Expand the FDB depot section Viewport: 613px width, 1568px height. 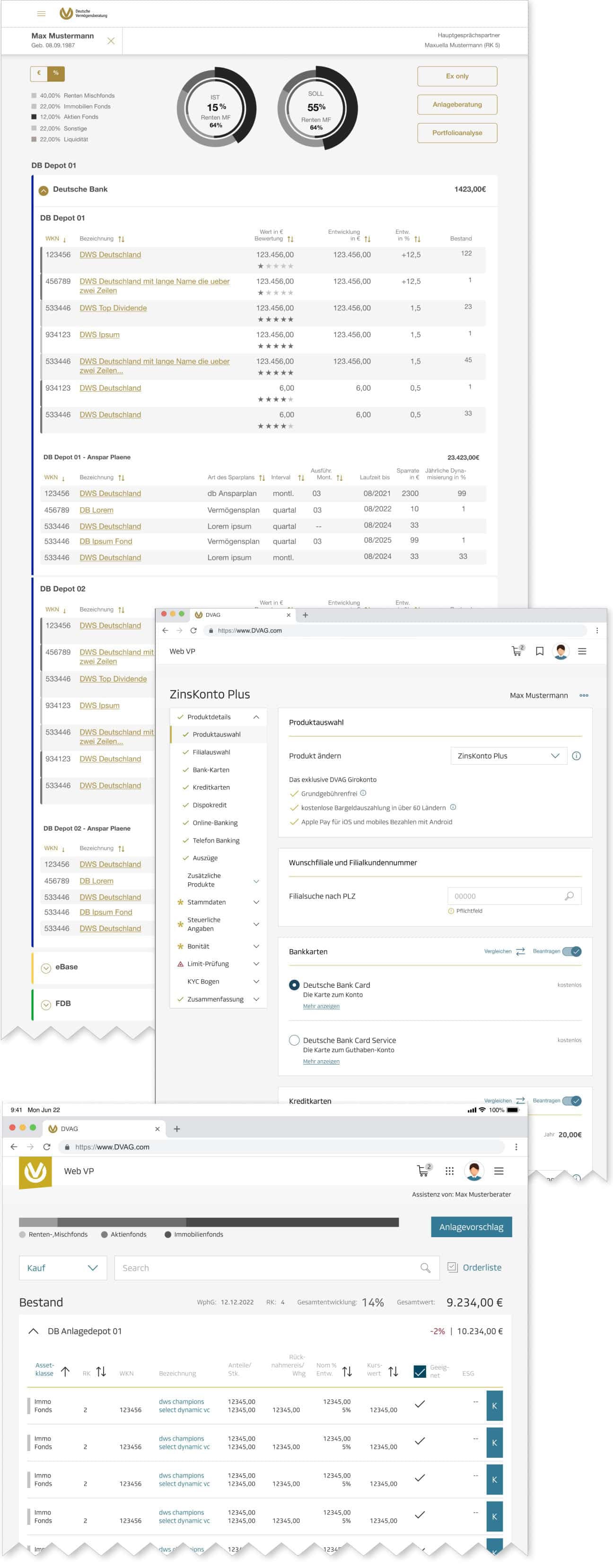[x=45, y=1004]
